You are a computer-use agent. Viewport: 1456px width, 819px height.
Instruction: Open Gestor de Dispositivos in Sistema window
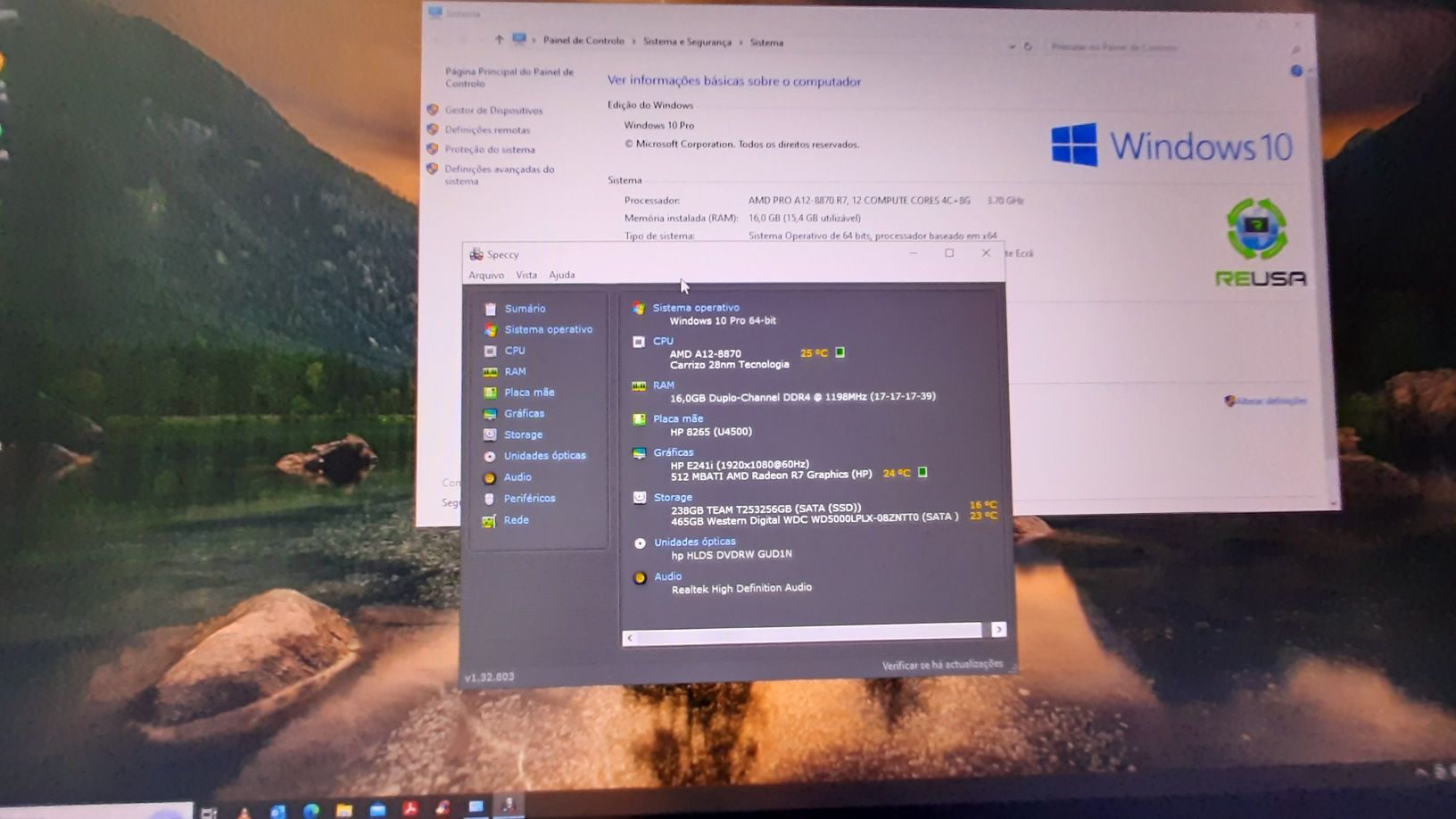493,111
